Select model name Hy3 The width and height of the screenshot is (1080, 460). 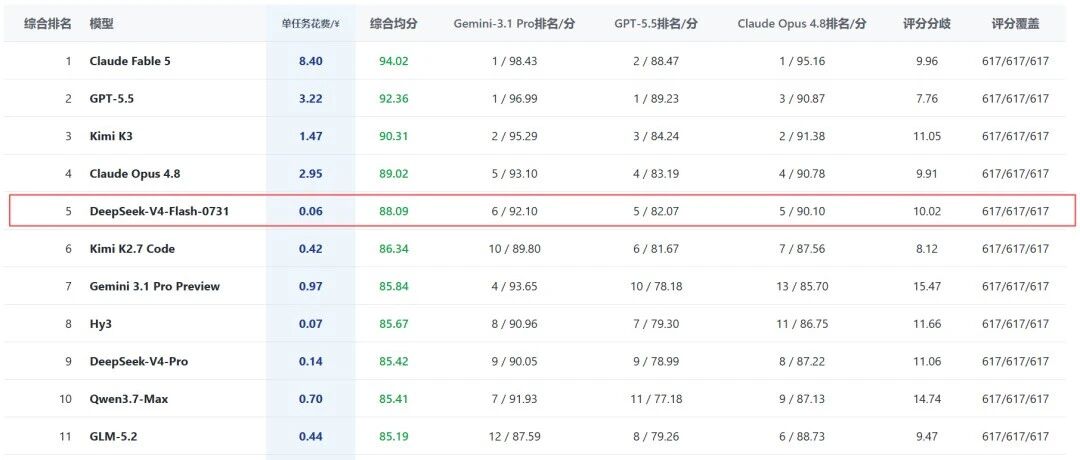101,324
